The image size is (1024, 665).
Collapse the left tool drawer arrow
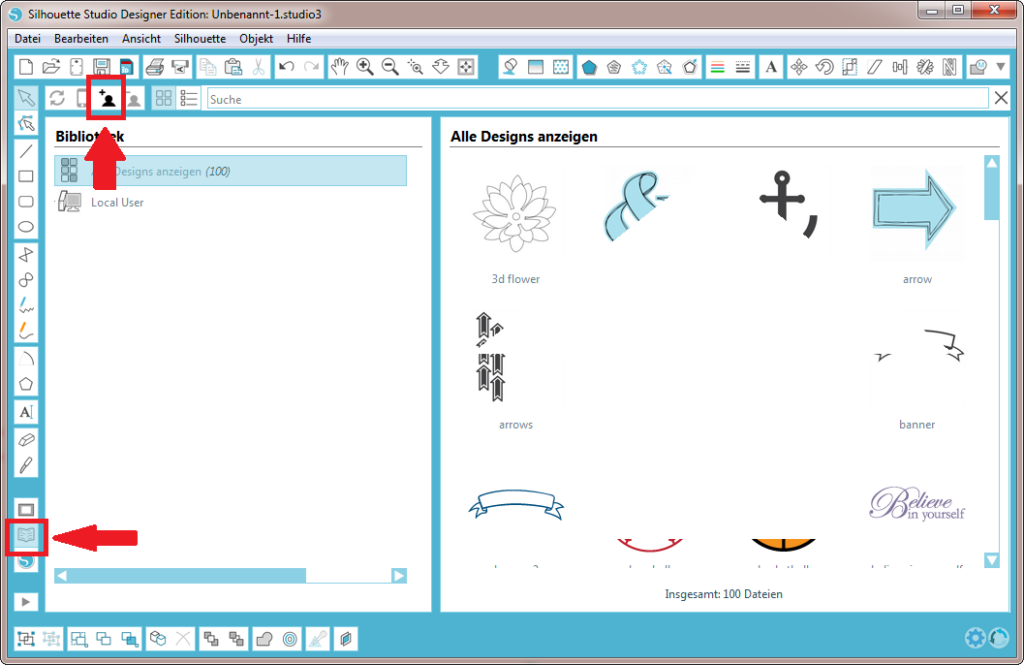[x=27, y=601]
